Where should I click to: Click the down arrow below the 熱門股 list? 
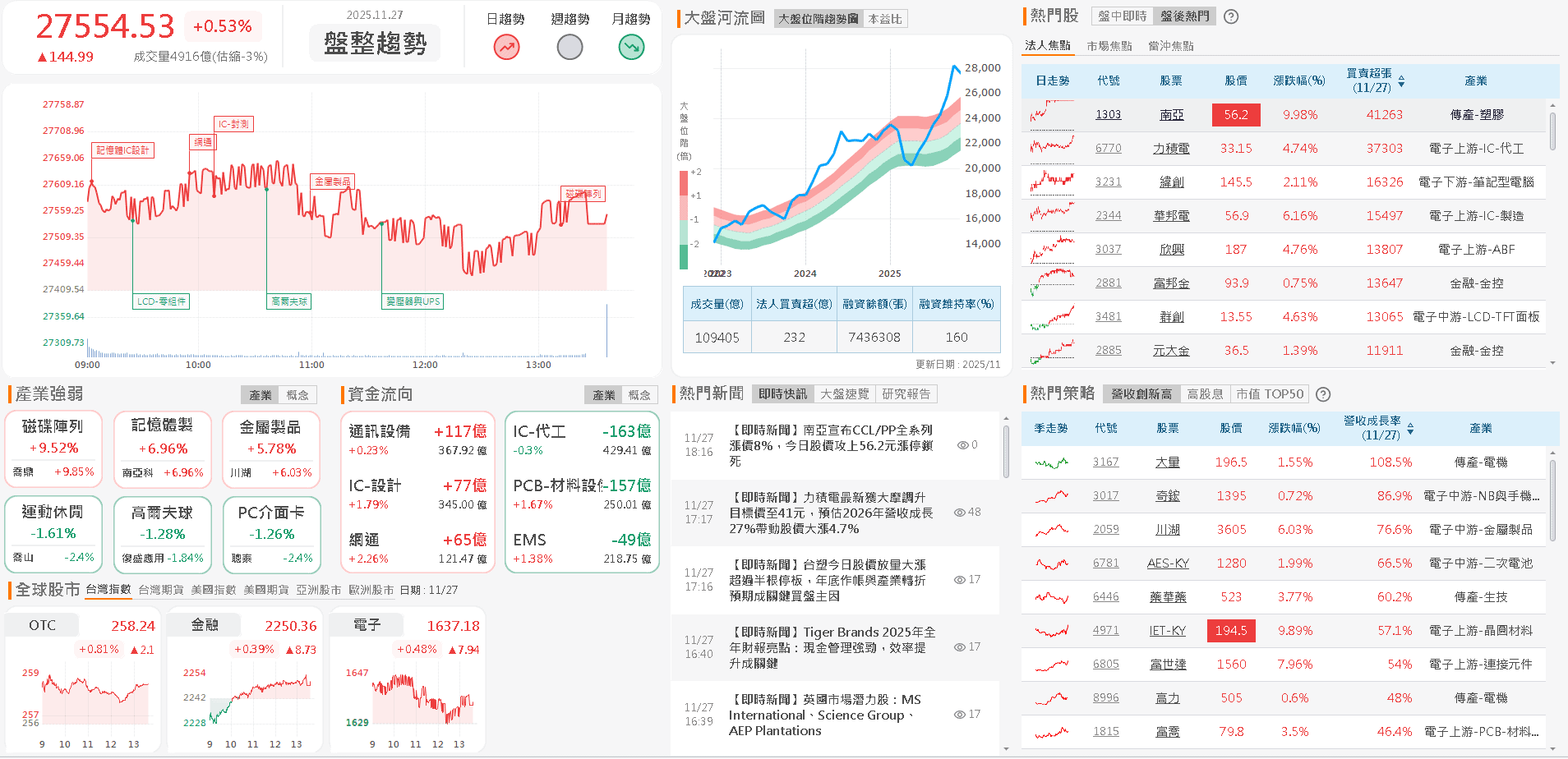click(1552, 362)
